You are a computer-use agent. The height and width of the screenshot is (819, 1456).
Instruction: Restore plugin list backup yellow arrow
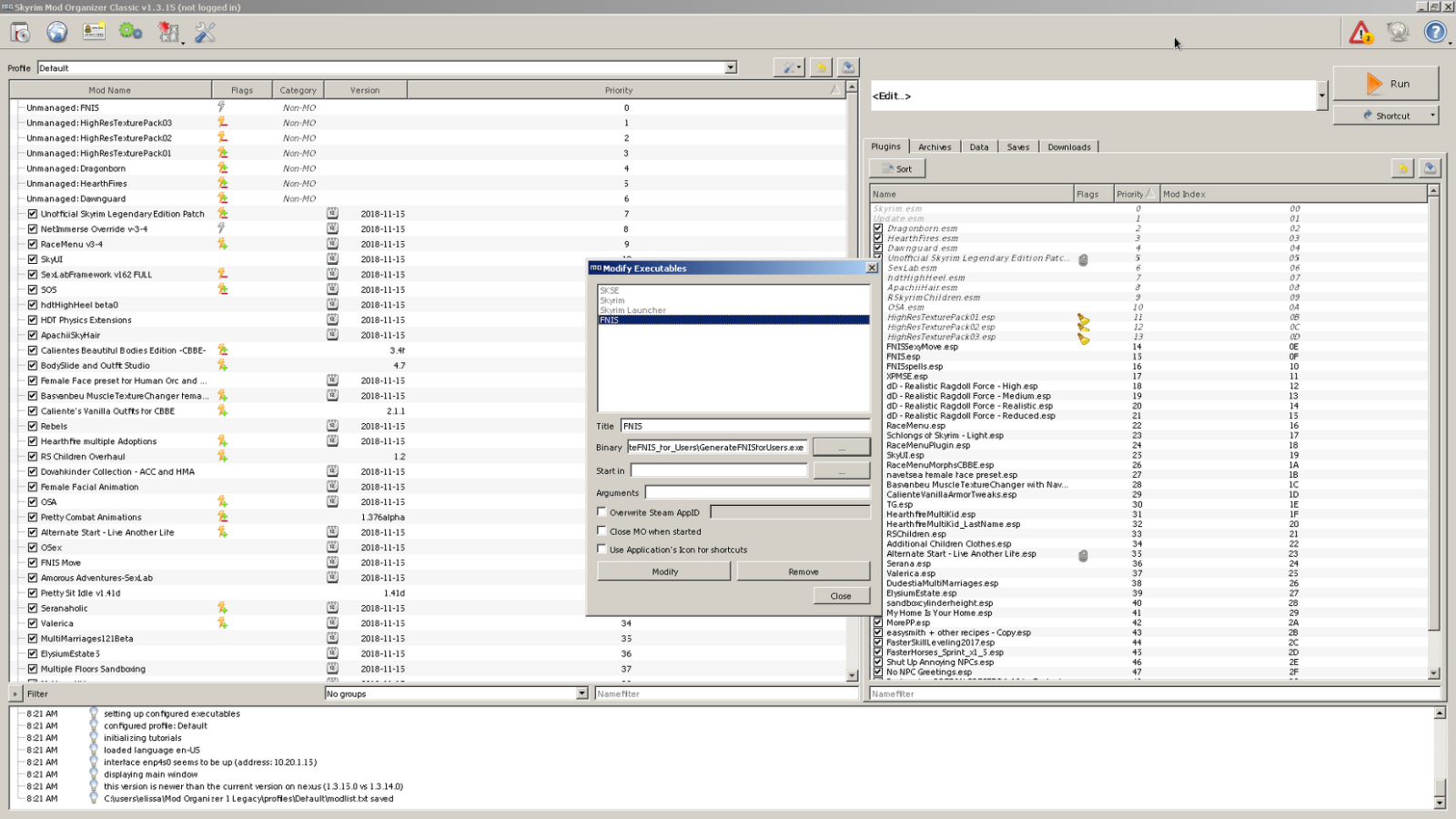tap(1402, 168)
